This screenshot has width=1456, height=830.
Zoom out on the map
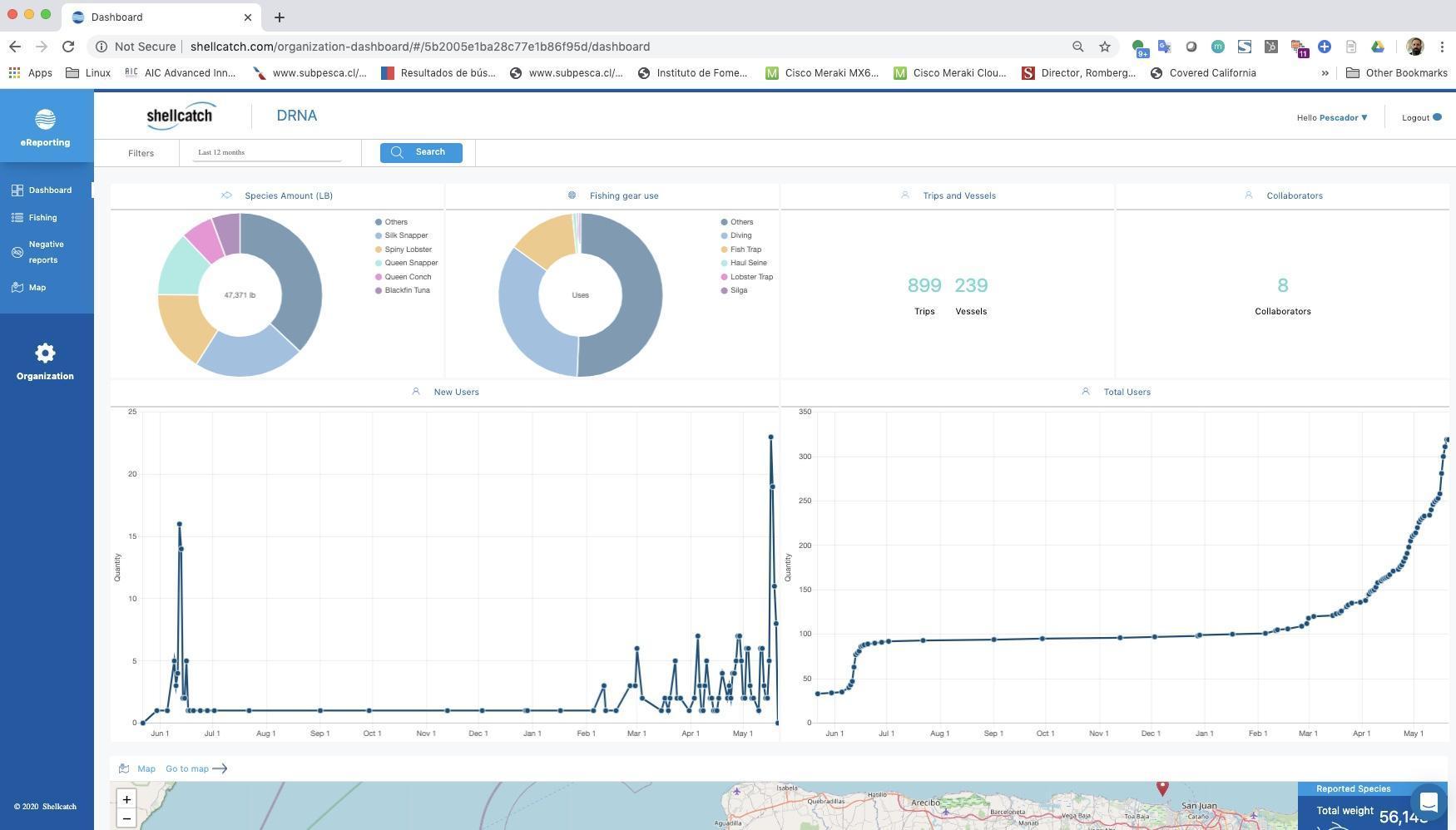[126, 819]
